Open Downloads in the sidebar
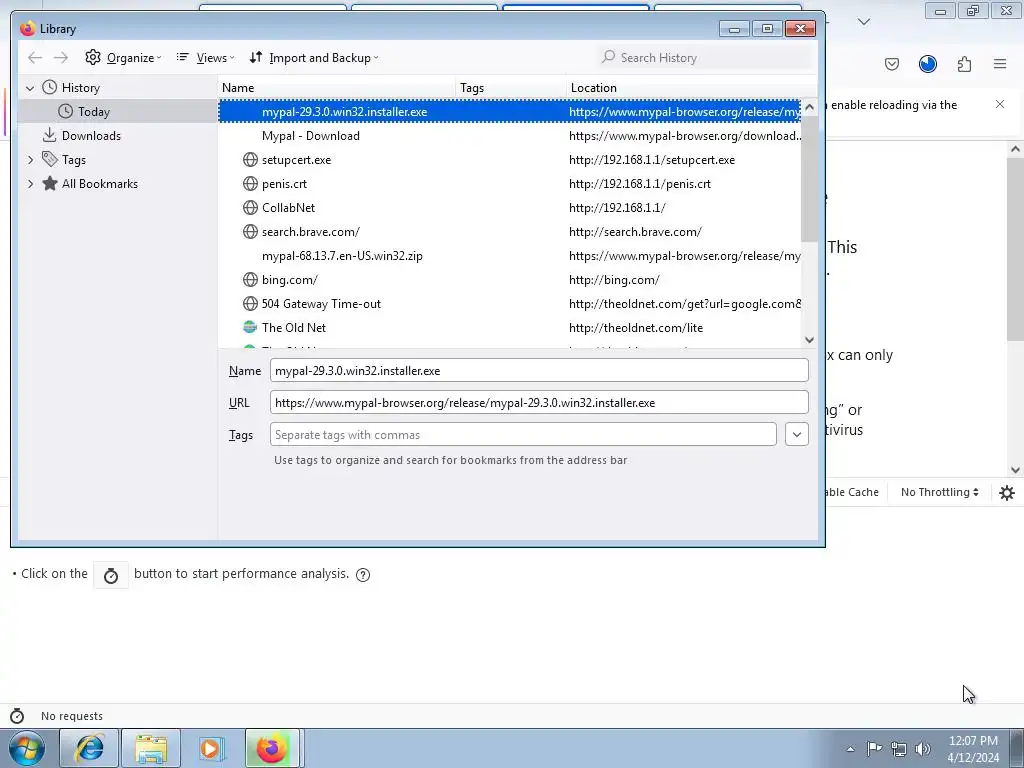The width and height of the screenshot is (1024, 768). pyautogui.click(x=91, y=136)
